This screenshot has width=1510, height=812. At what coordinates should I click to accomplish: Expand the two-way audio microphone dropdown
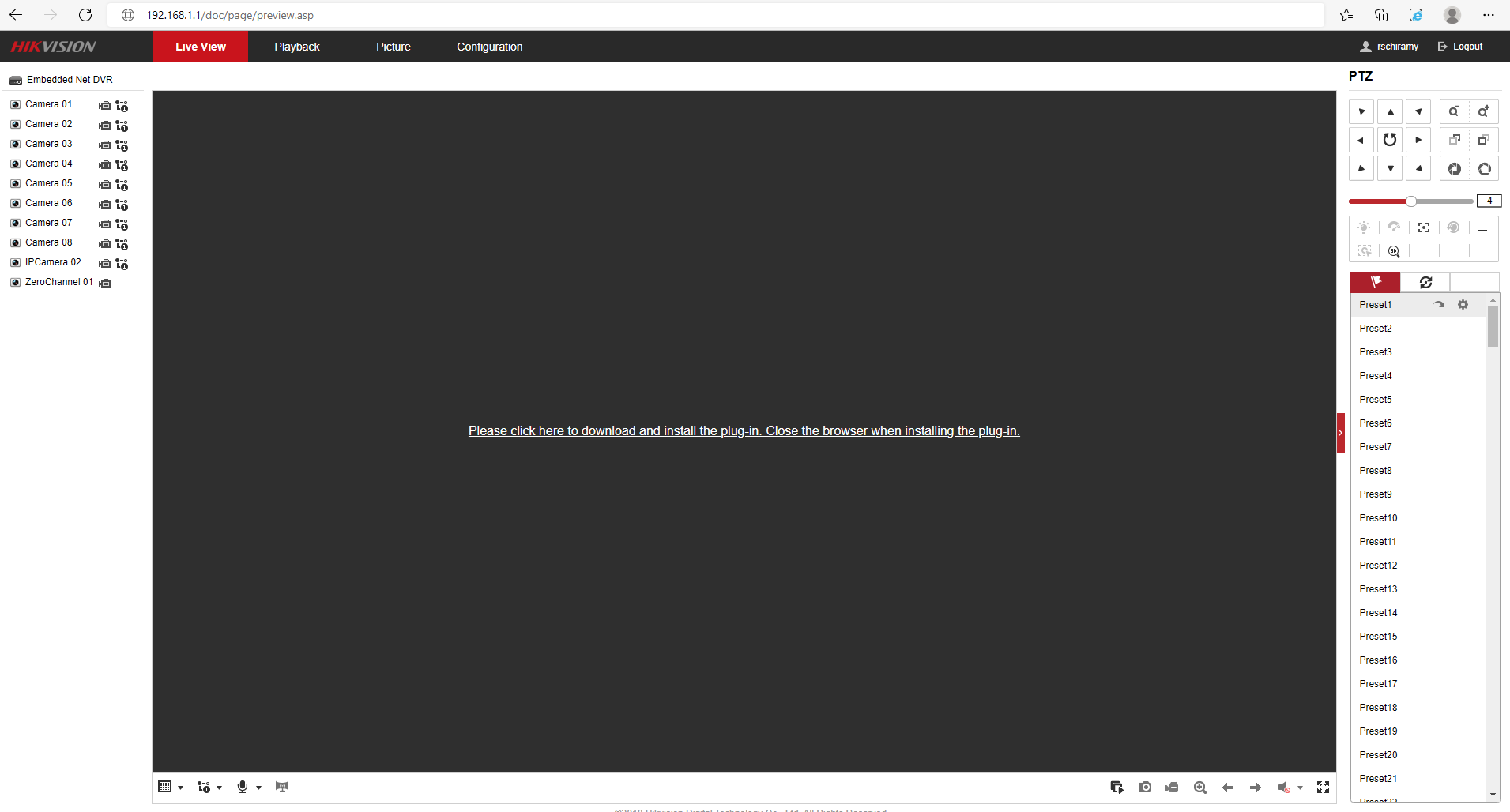click(x=258, y=788)
